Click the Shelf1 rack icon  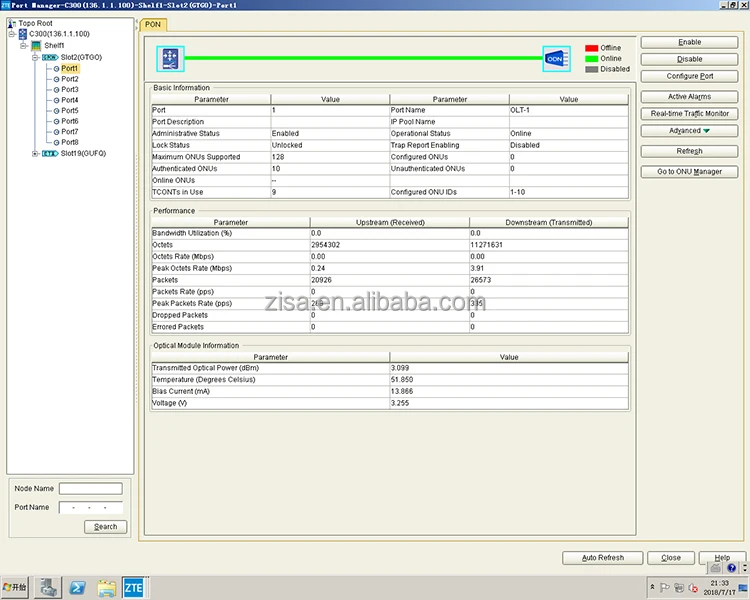[36, 45]
